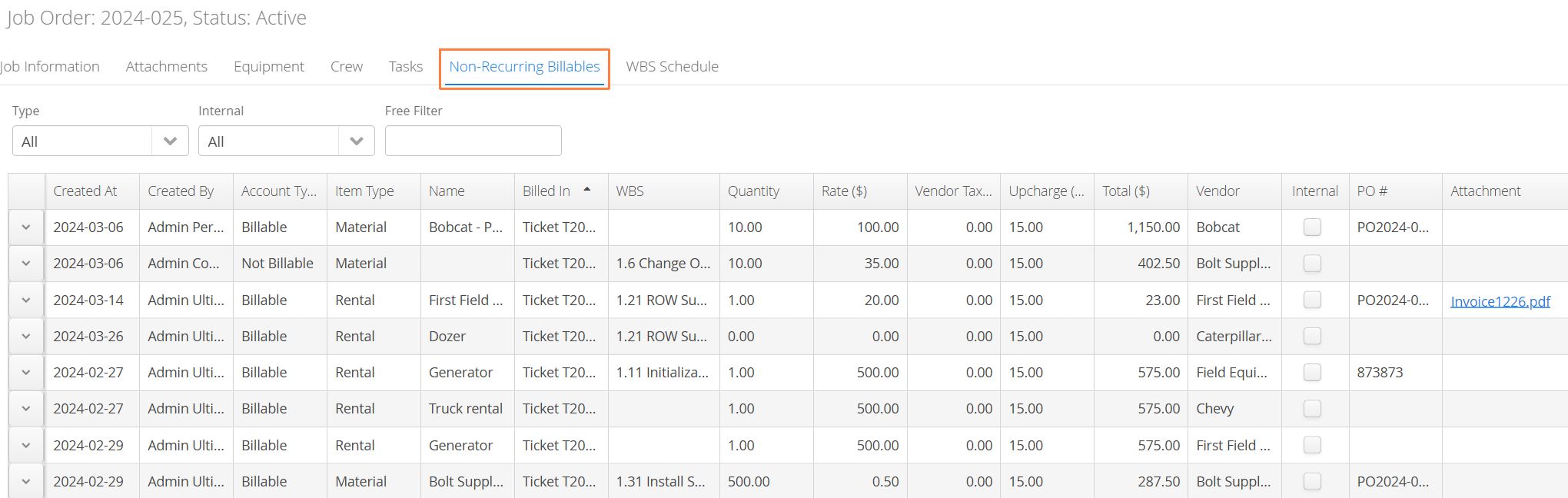The image size is (1568, 498).
Task: Click the 402.50 total cell
Action: click(x=1141, y=264)
